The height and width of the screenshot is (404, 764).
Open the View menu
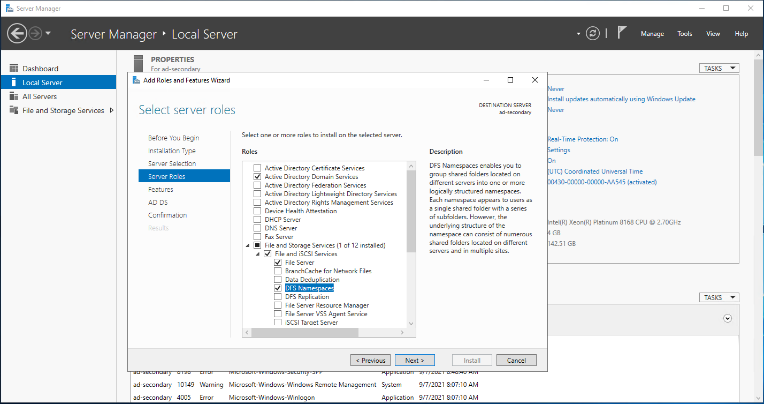pos(713,34)
